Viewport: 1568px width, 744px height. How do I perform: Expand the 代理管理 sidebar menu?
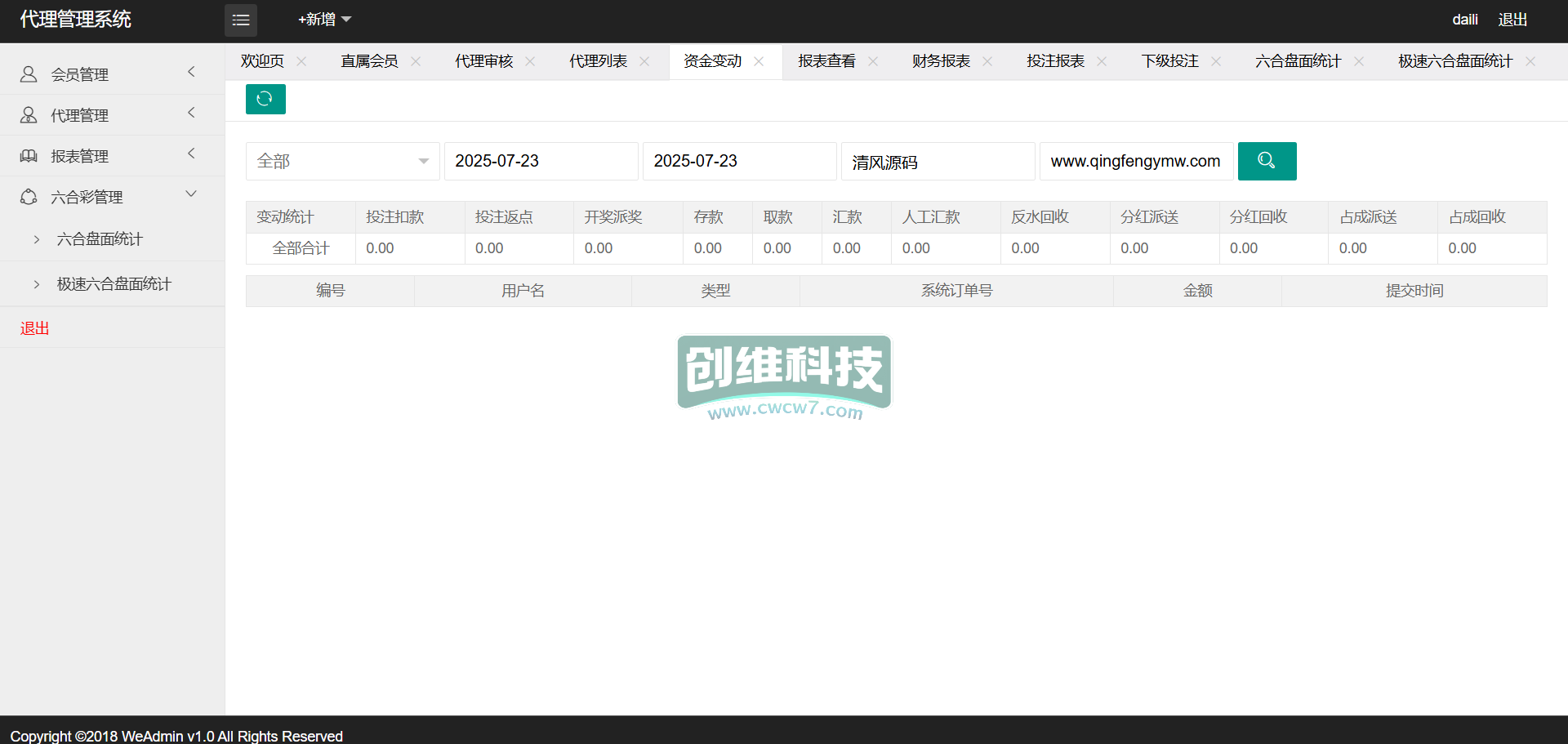(112, 115)
